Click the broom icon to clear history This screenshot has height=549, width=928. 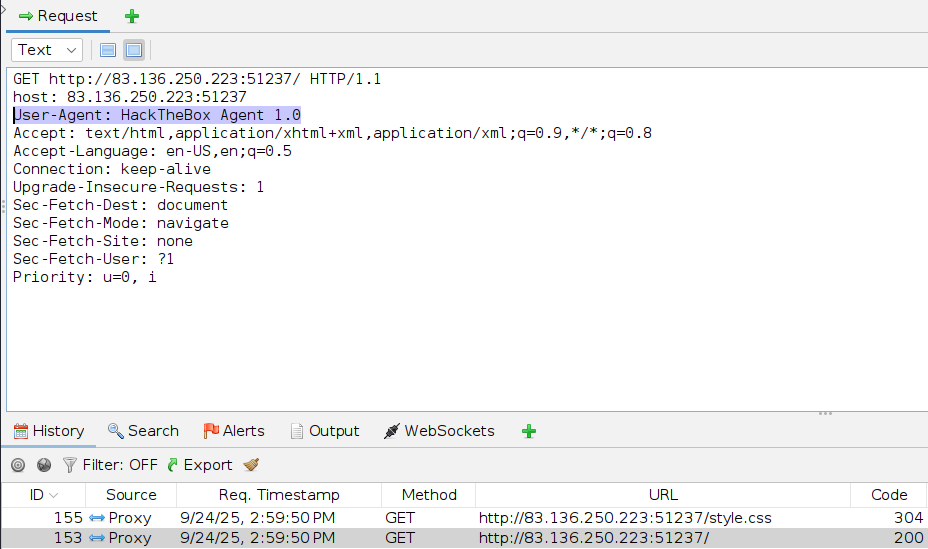pos(251,465)
